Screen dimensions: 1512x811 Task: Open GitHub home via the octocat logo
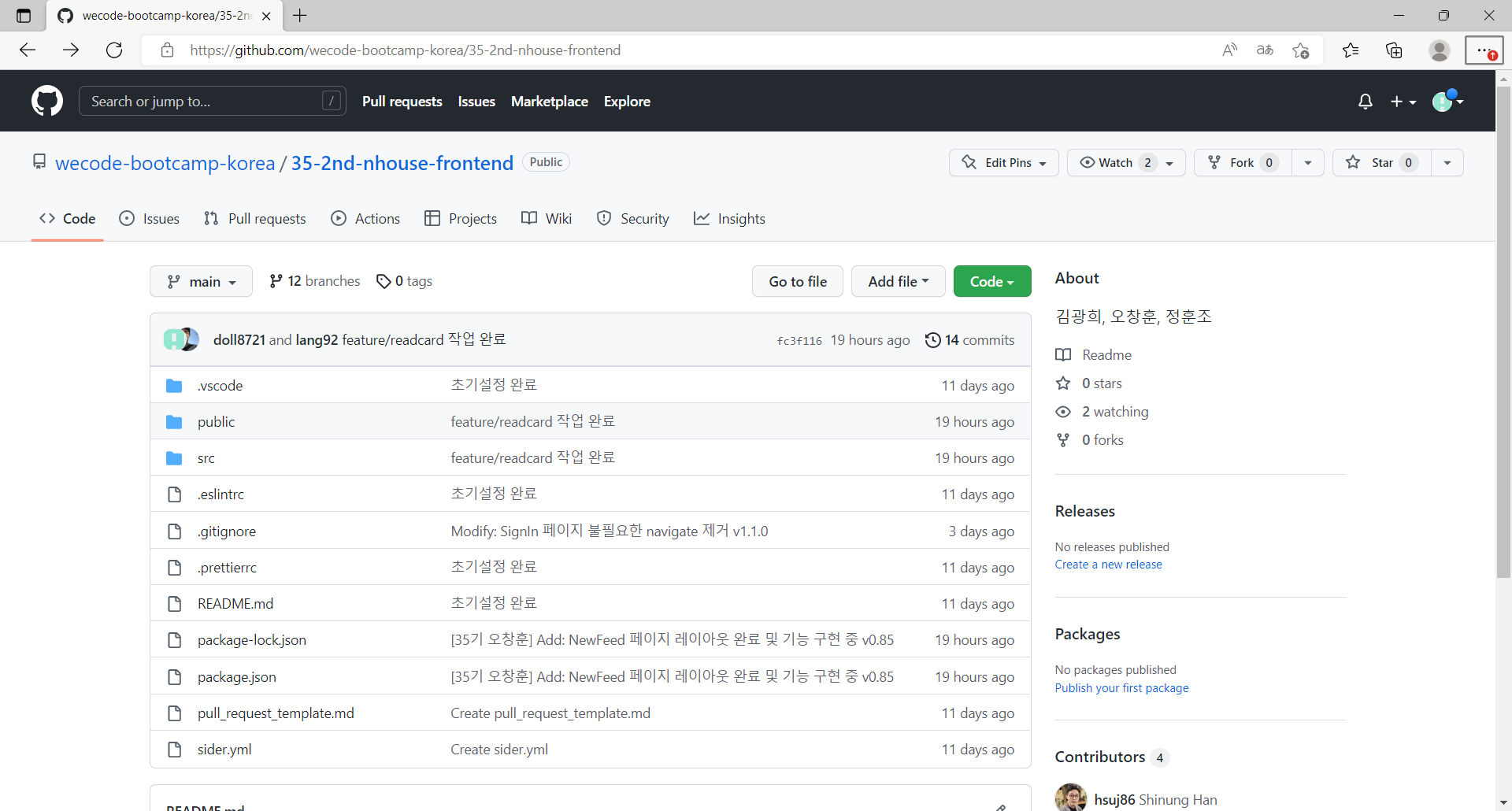(46, 101)
